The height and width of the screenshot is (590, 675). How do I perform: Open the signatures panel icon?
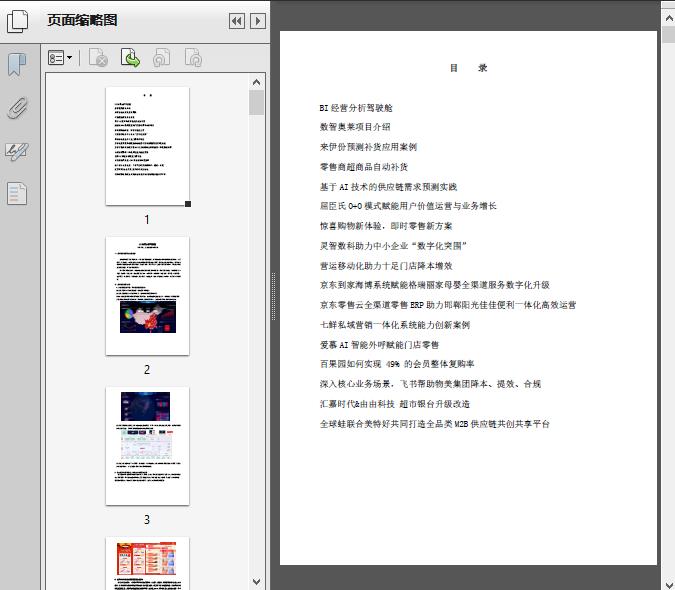click(17, 151)
